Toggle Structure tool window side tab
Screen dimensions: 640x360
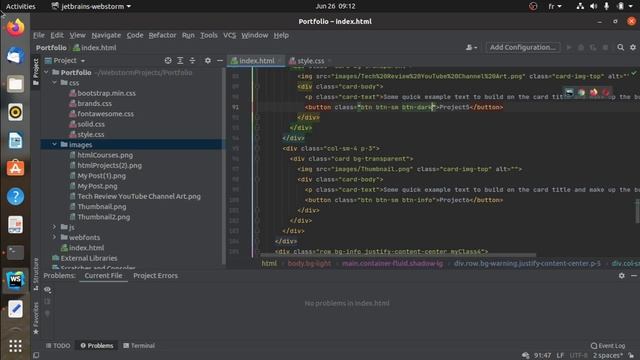tap(36, 273)
